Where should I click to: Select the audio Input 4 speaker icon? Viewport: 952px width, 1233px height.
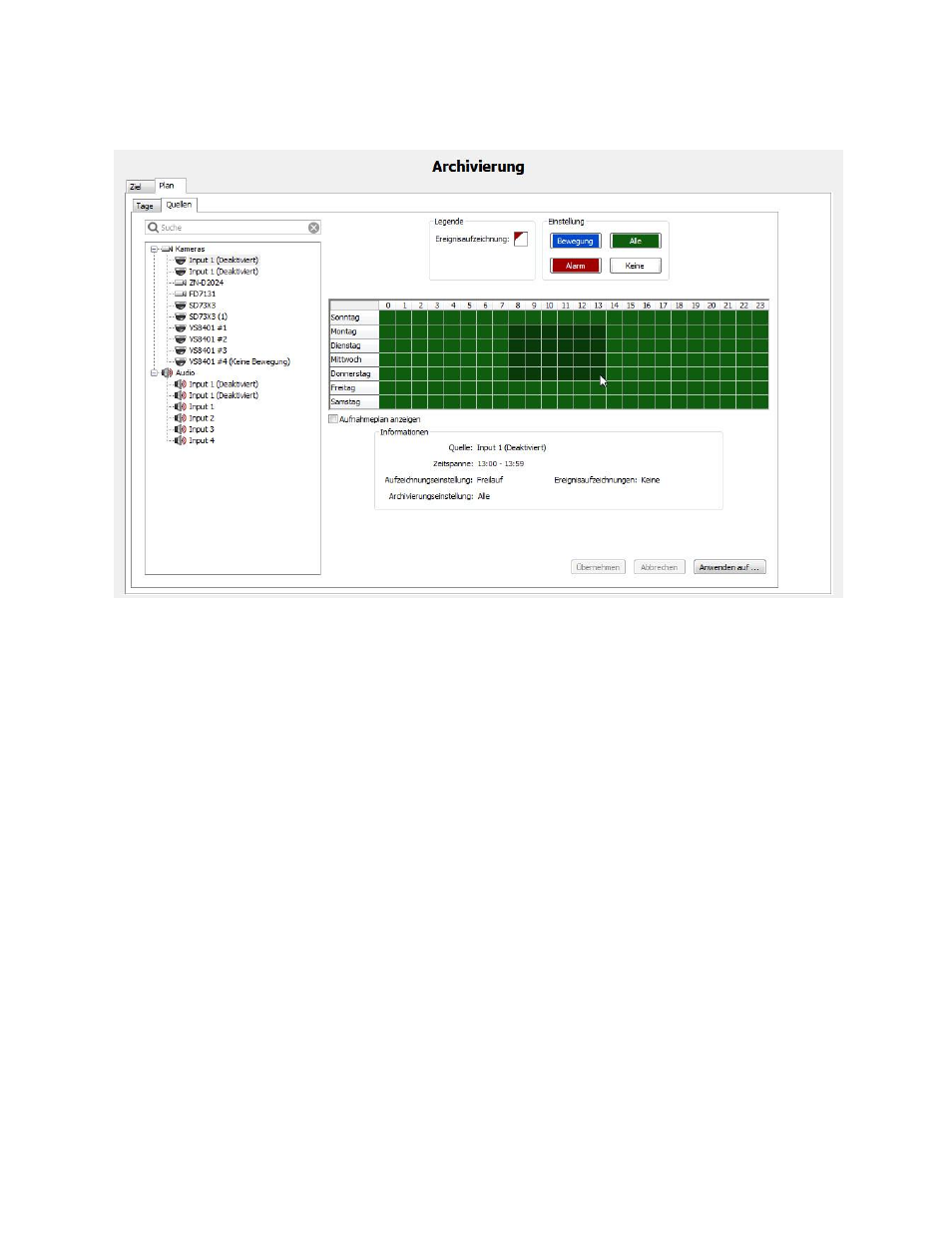pos(181,440)
